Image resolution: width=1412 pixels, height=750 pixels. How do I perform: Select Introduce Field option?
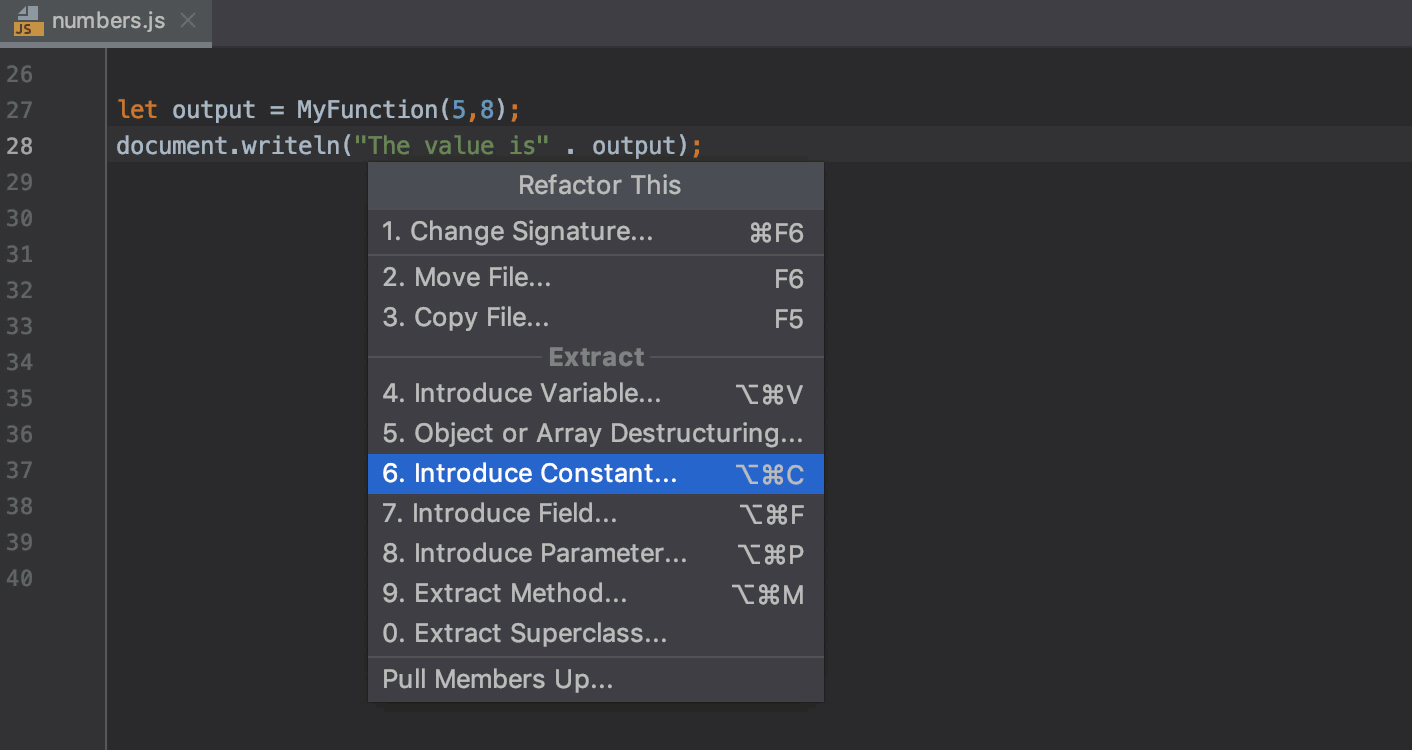tap(596, 514)
